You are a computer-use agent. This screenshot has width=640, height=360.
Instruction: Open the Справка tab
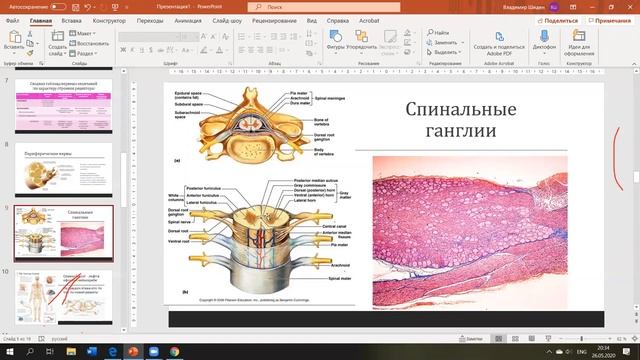pos(338,20)
